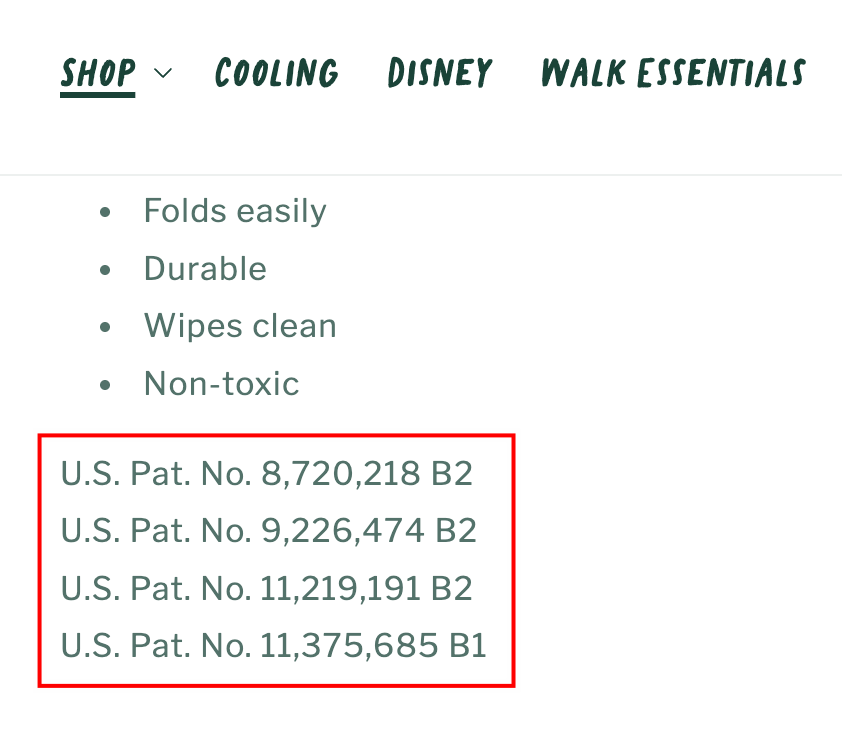Click the bullet dot before 'Wipes clean'
This screenshot has width=842, height=746.
click(x=106, y=327)
